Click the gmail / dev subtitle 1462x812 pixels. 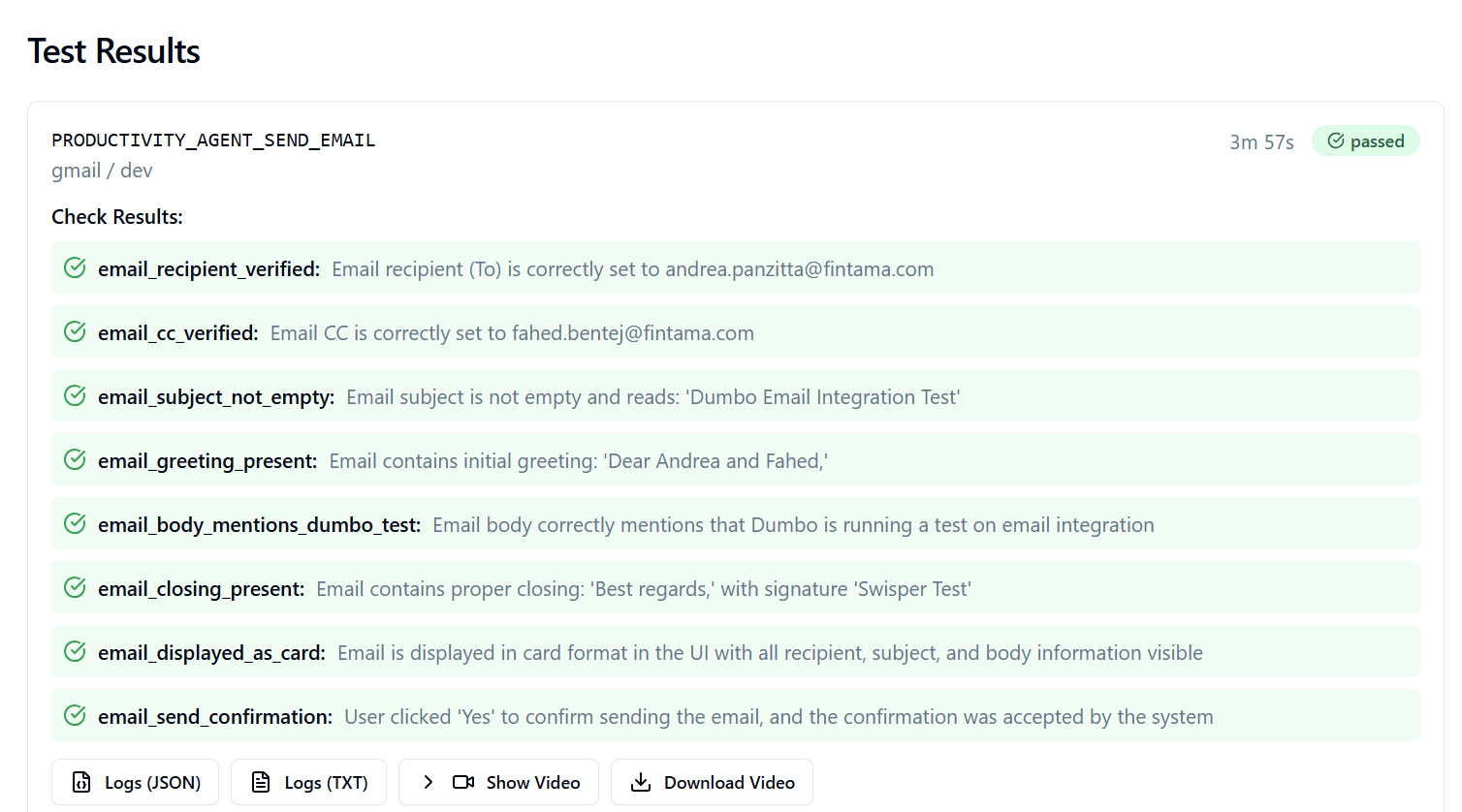(x=102, y=171)
